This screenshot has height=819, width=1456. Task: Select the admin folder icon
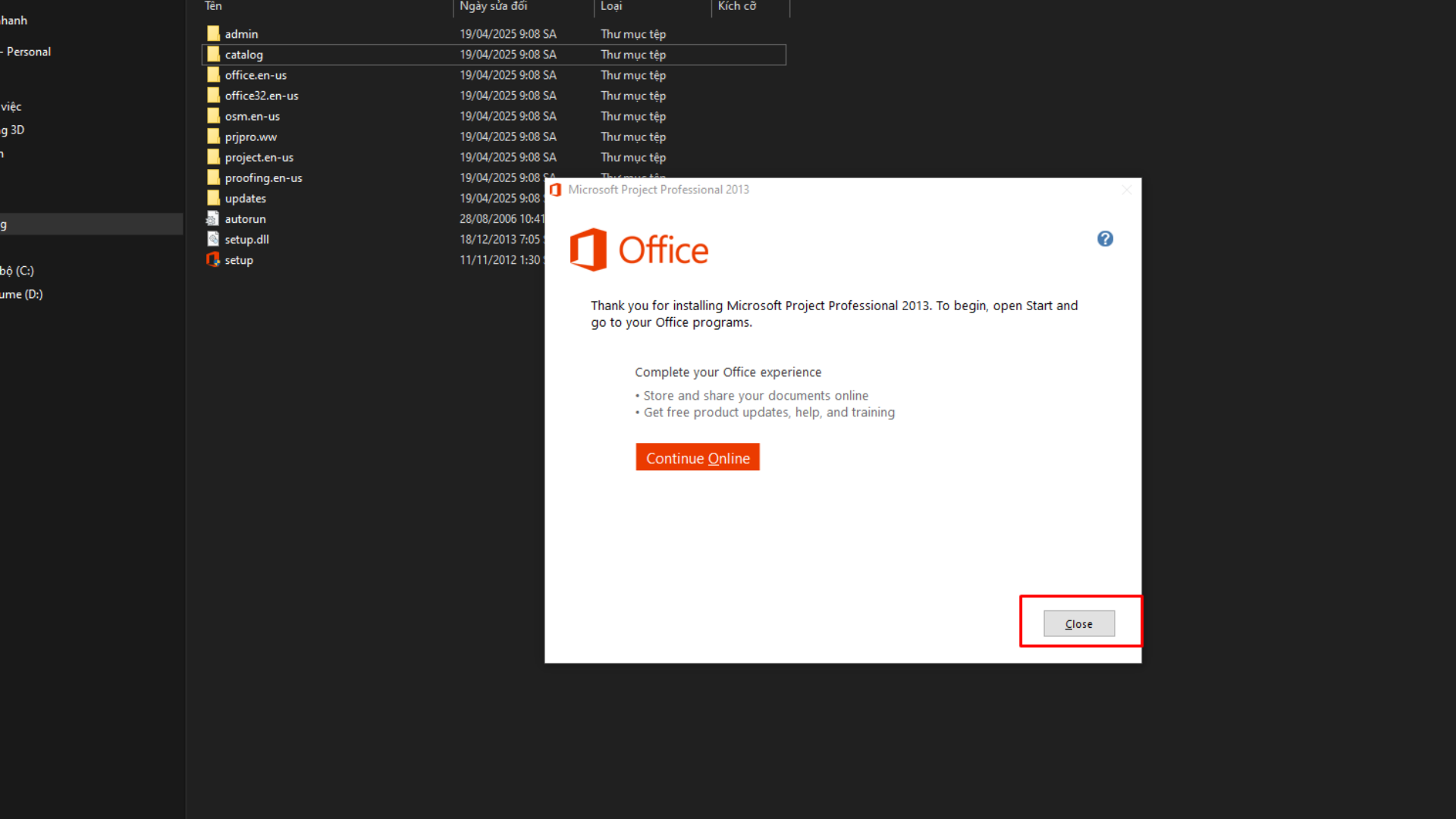click(213, 34)
